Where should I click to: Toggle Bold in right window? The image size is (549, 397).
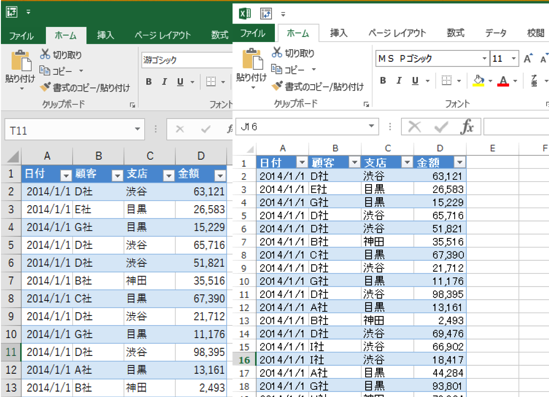pyautogui.click(x=383, y=81)
